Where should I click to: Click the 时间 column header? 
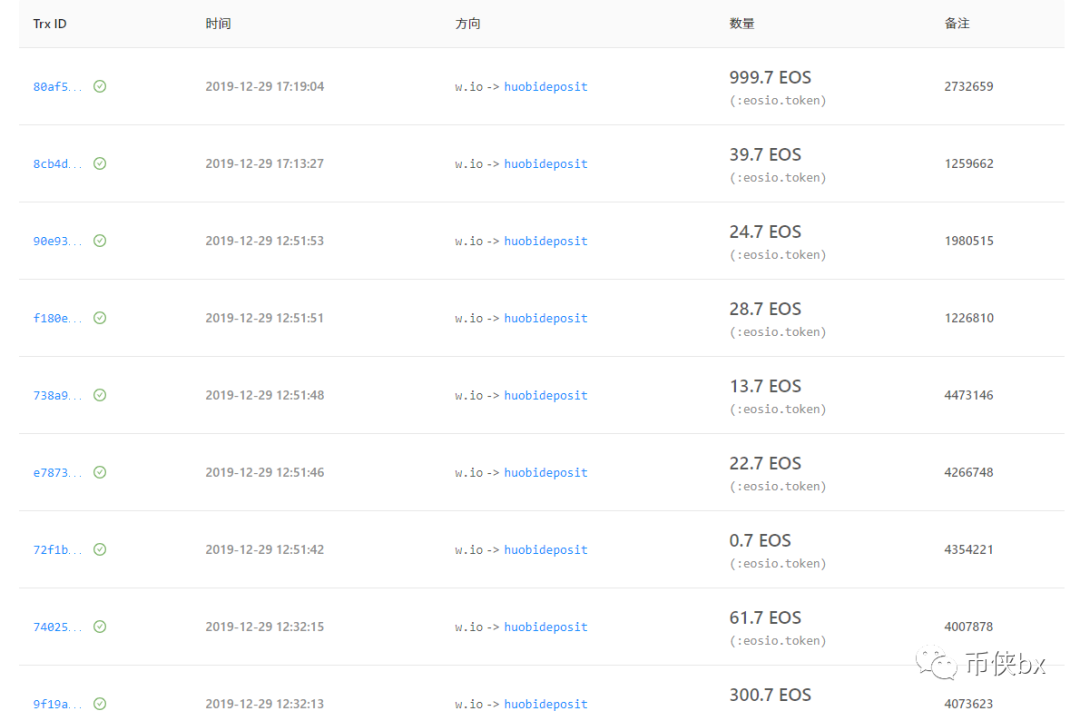pyautogui.click(x=218, y=23)
